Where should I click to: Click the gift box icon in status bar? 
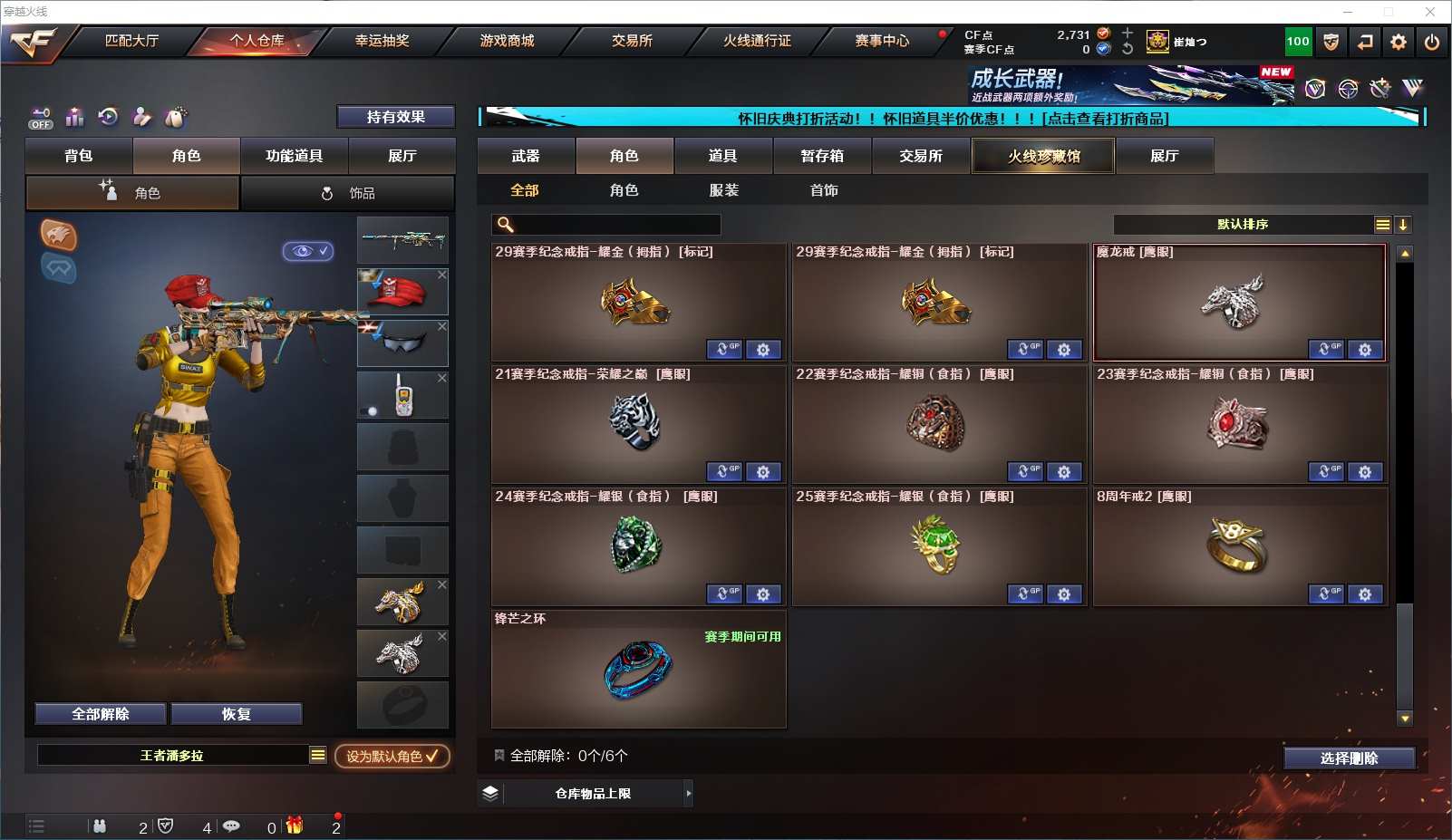point(295,826)
